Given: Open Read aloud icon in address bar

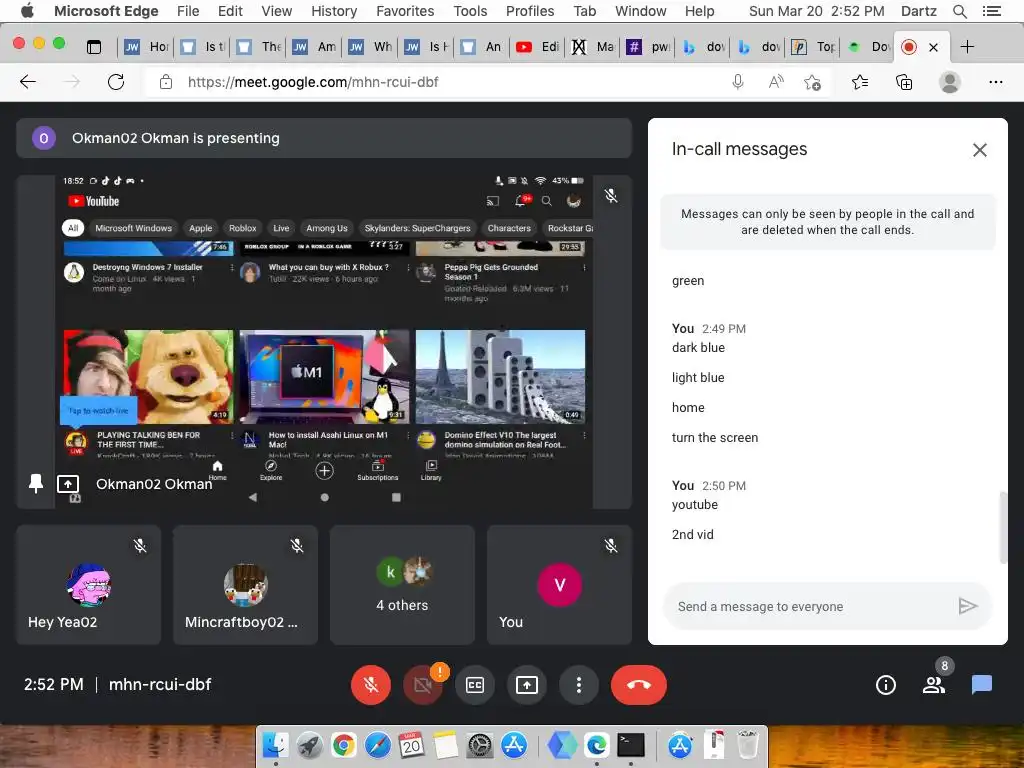Looking at the screenshot, I should tap(776, 82).
